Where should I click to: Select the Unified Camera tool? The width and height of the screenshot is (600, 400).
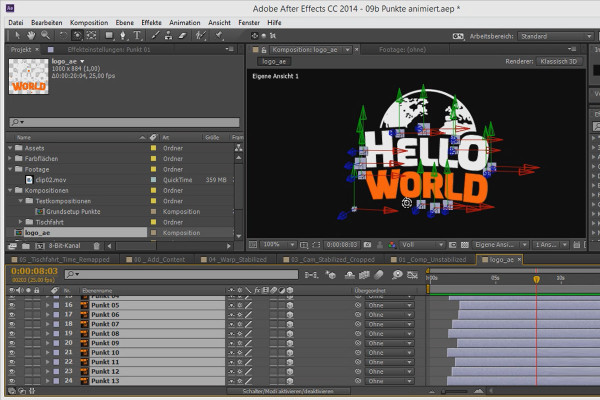click(x=77, y=36)
